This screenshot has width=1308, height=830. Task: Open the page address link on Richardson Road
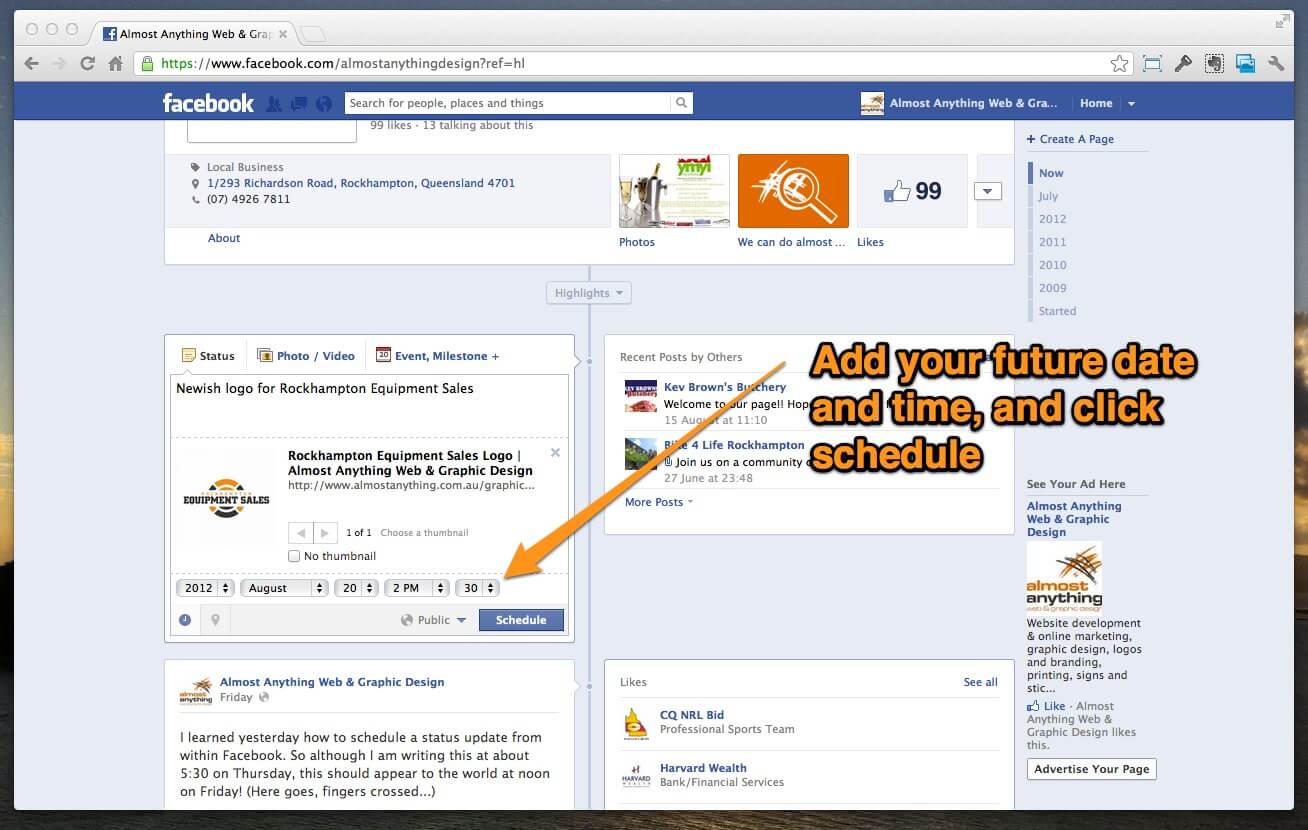click(x=361, y=183)
